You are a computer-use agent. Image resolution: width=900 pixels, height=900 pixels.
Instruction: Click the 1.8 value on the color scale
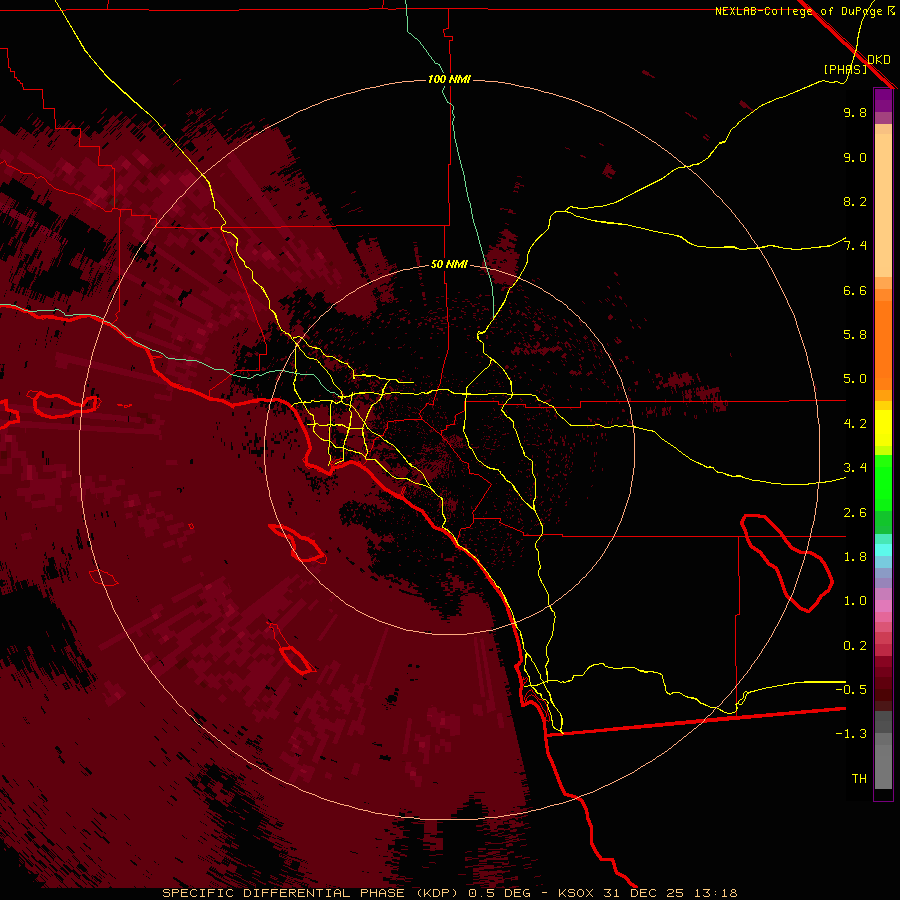click(855, 557)
